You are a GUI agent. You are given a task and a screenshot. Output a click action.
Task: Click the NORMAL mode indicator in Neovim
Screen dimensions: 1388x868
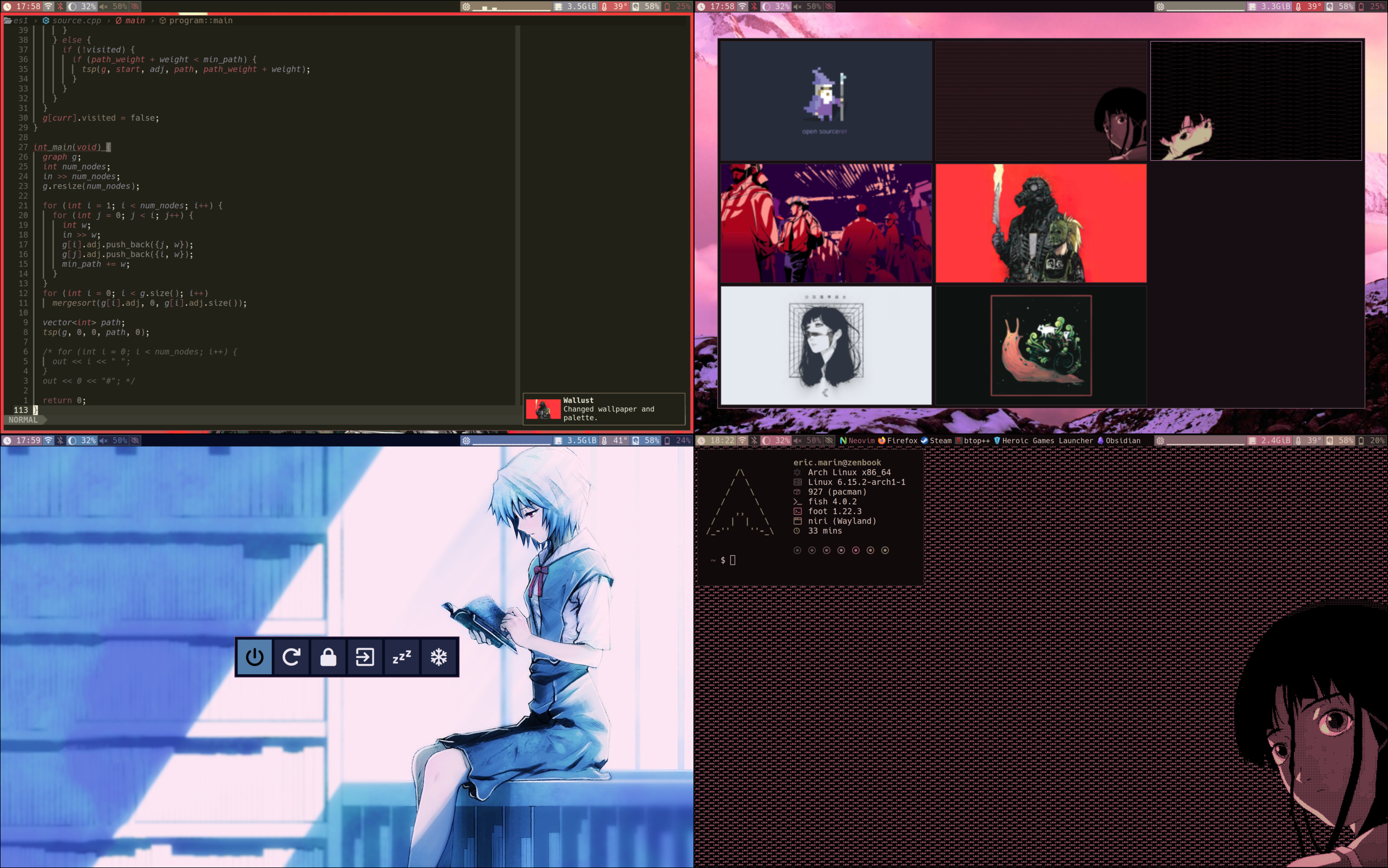[x=23, y=419]
